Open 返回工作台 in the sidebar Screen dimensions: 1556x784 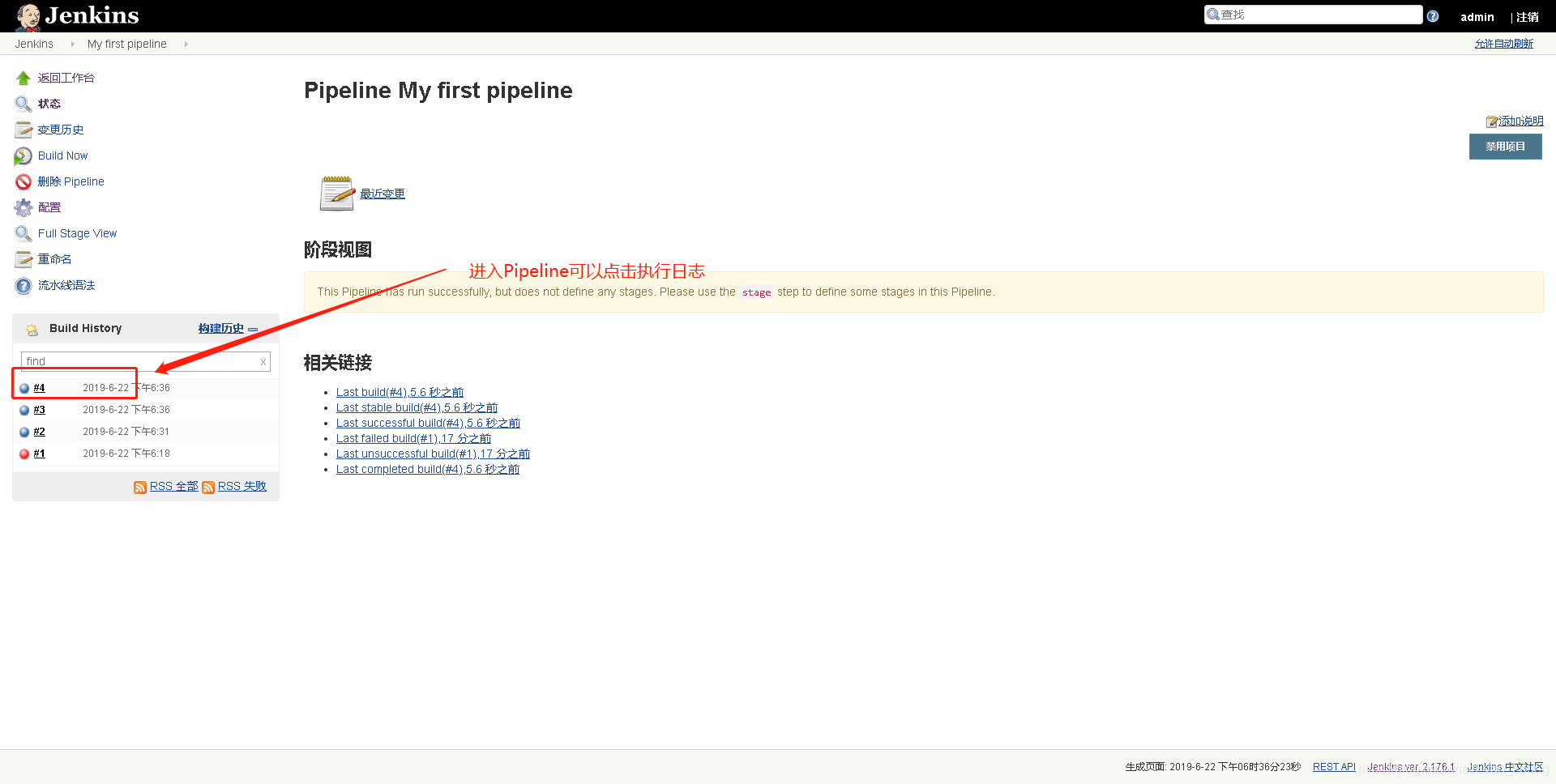(x=66, y=78)
